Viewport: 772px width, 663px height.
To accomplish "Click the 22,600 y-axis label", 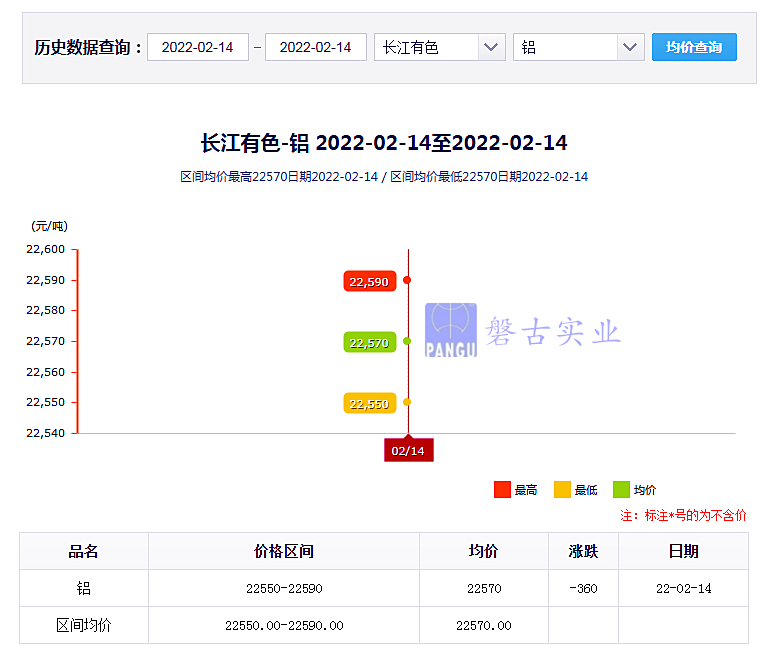I will (45, 250).
